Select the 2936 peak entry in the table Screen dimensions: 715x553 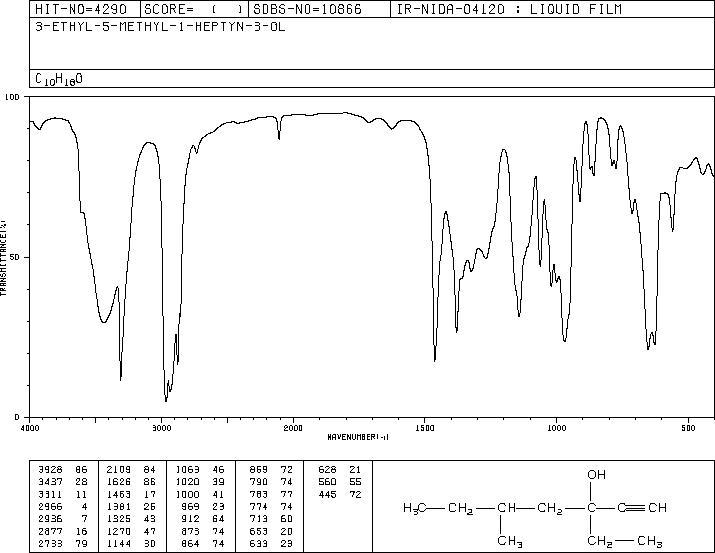(62, 519)
